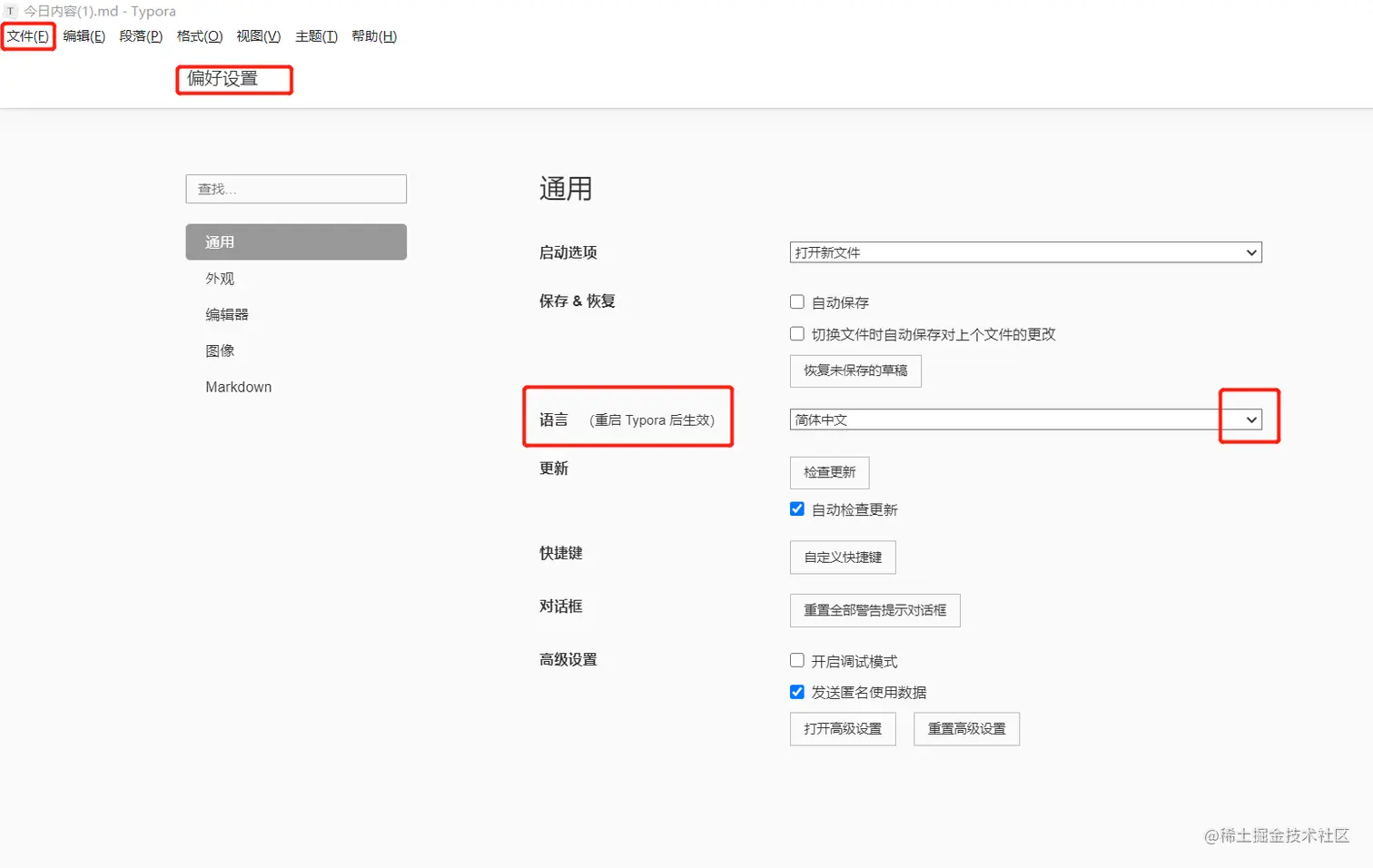1373x868 pixels.
Task: Click the 对话框 label
Action: point(561,607)
